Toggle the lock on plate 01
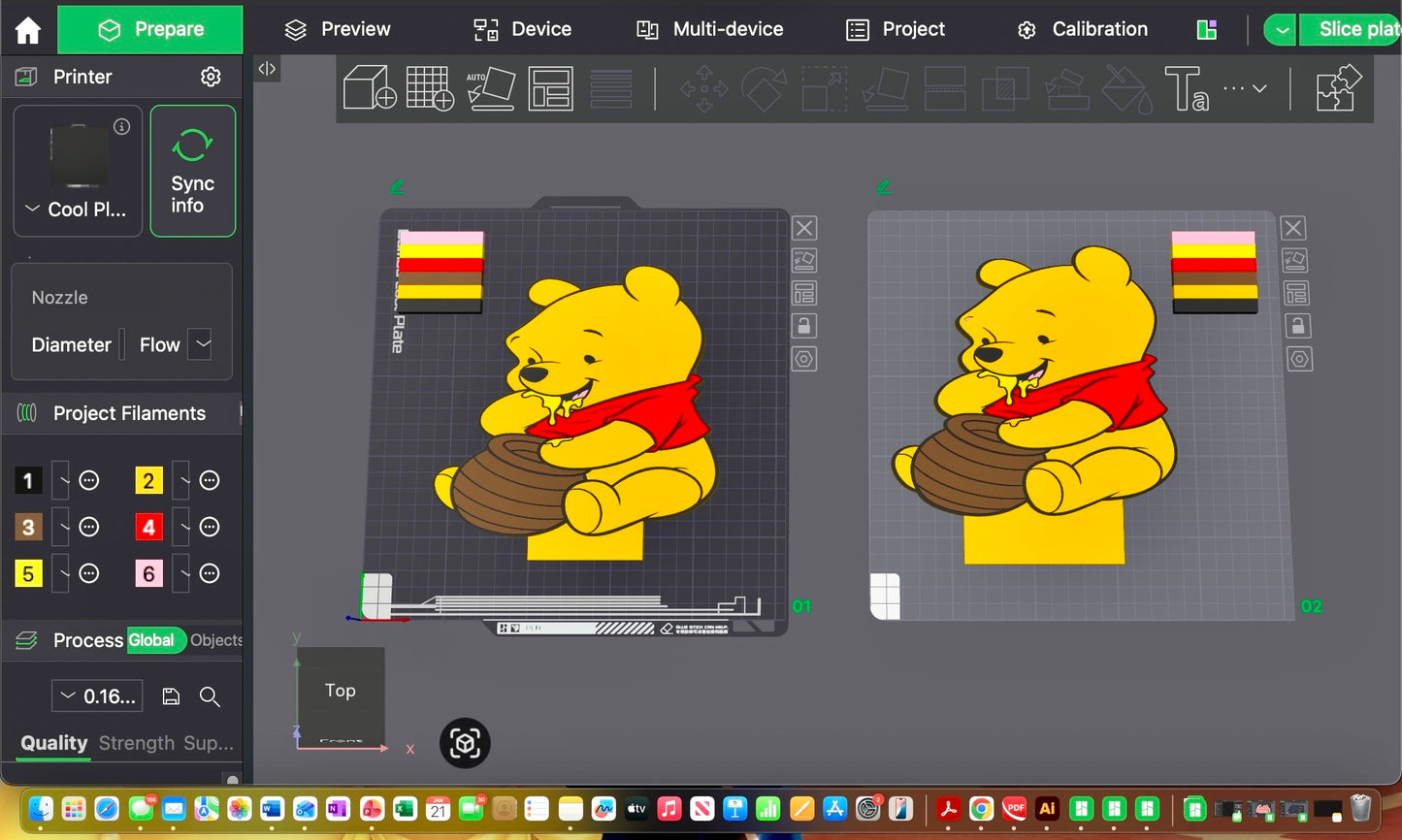The image size is (1402, 840). point(804,326)
